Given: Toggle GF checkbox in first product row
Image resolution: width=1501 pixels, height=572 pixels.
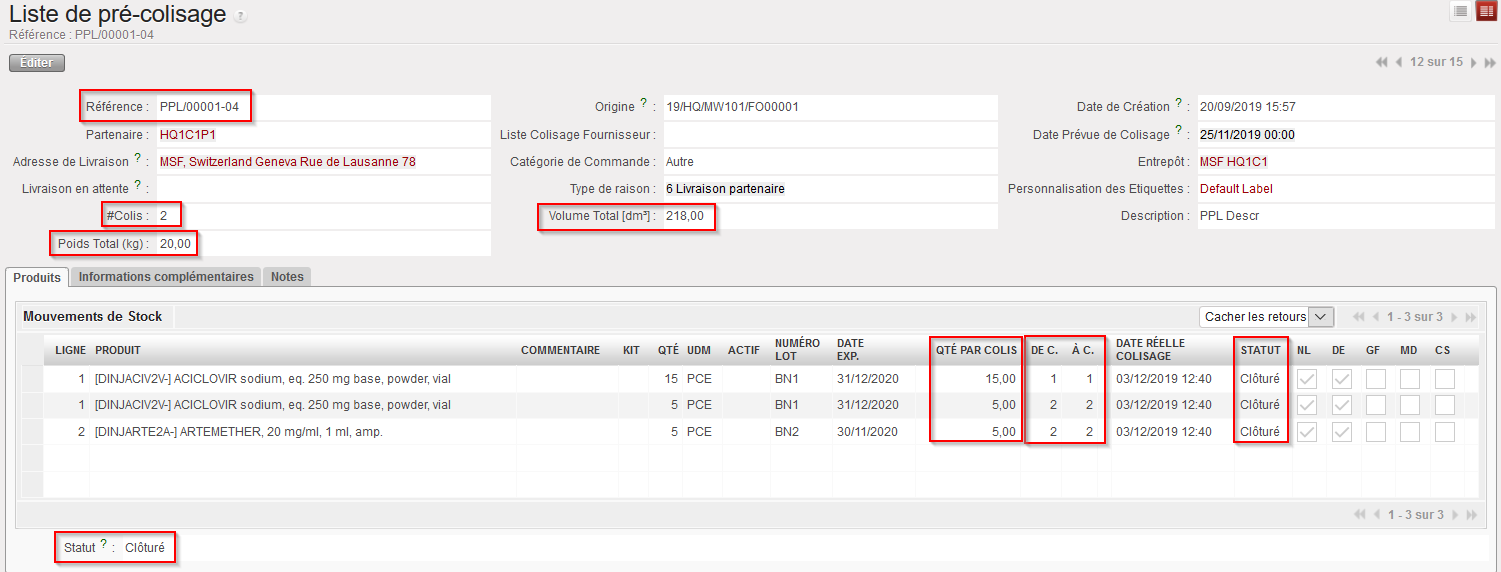Looking at the screenshot, I should [x=1375, y=379].
